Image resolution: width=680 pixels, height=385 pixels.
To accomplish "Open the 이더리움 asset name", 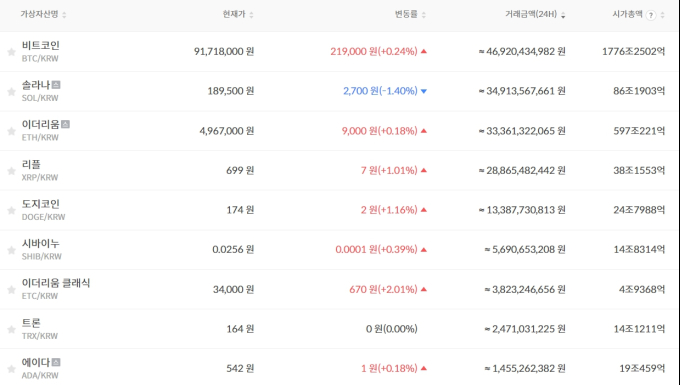I will (x=41, y=125).
